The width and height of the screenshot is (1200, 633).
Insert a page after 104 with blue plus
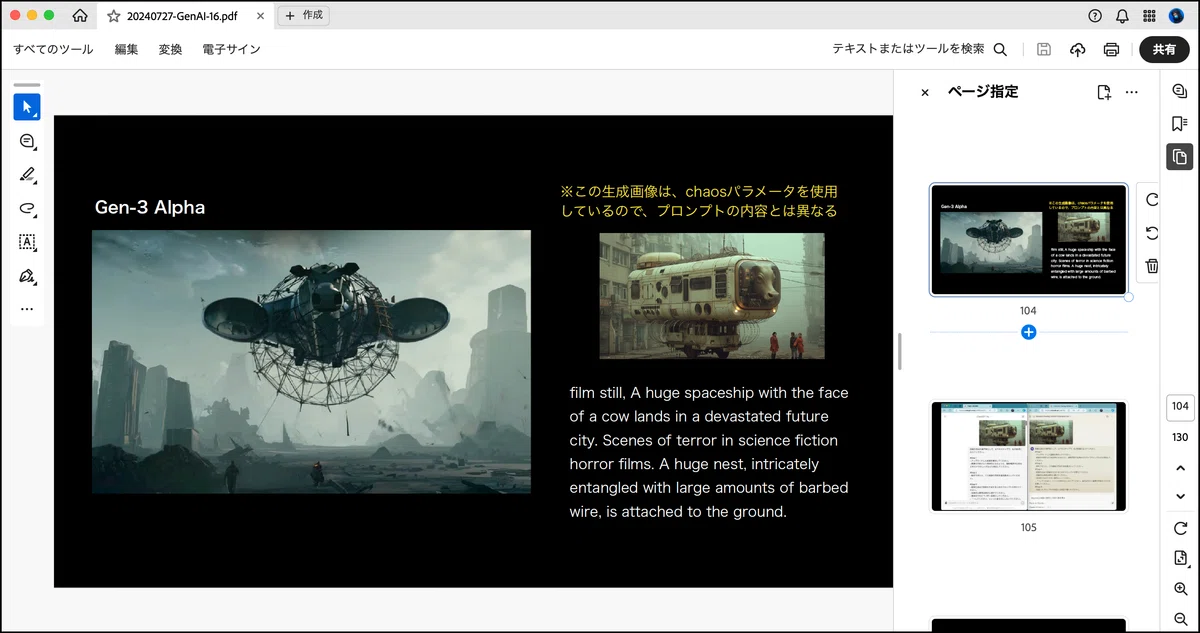[1029, 332]
